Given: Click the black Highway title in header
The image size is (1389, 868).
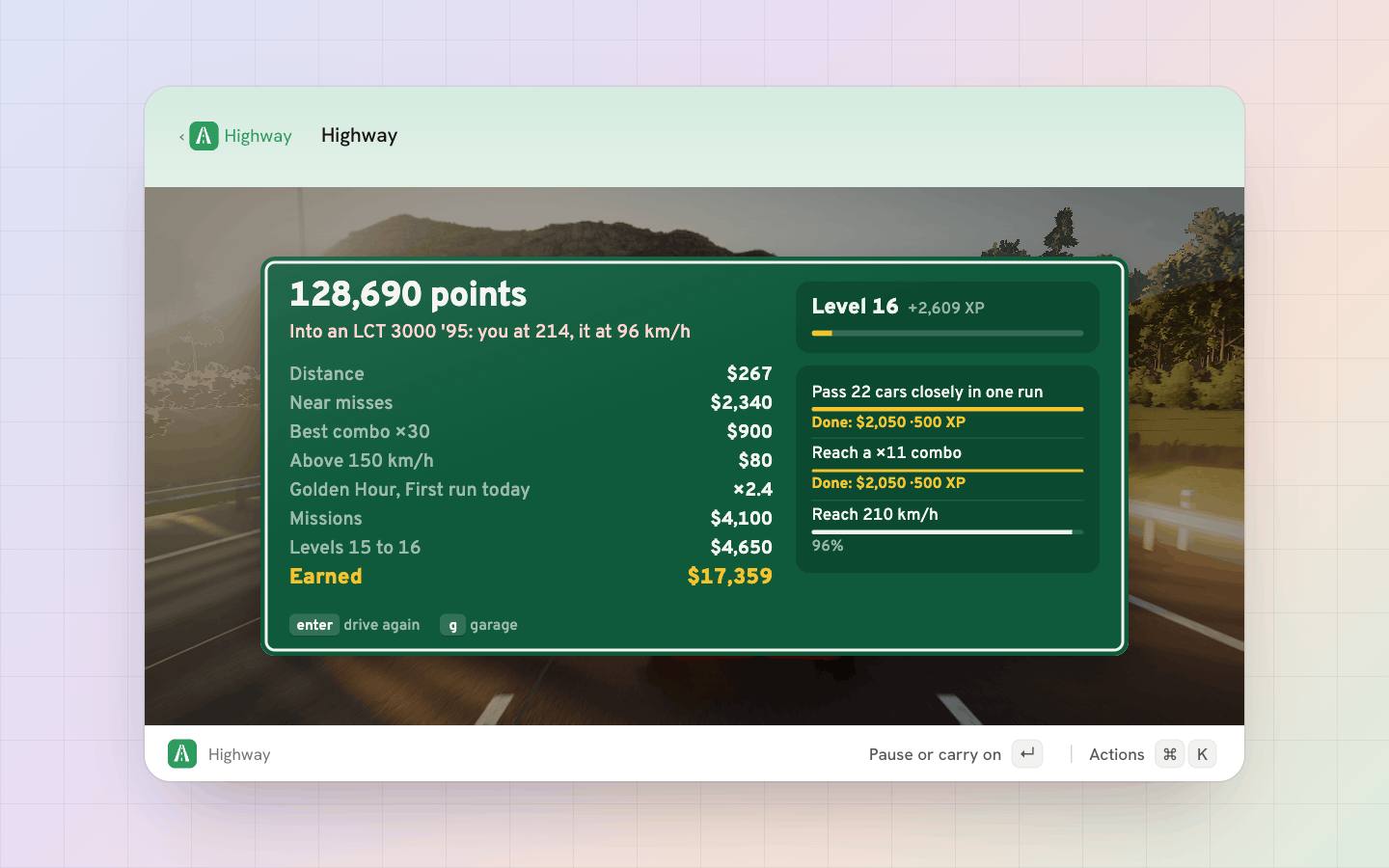Looking at the screenshot, I should click(359, 136).
